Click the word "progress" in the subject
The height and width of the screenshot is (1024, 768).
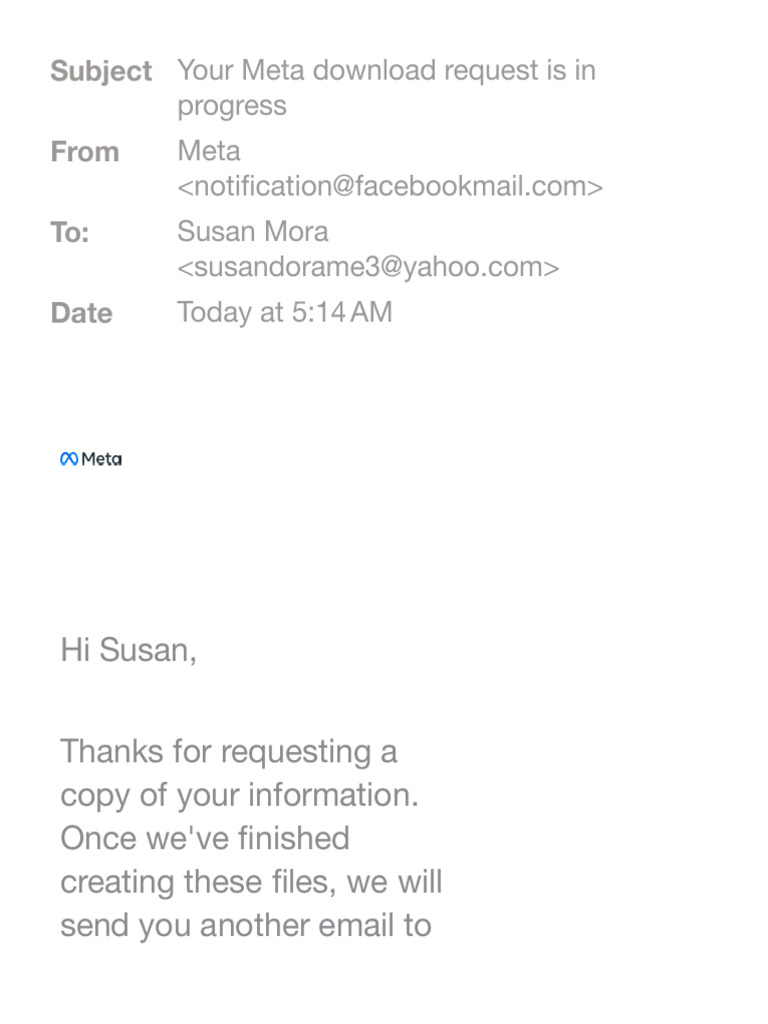[232, 106]
